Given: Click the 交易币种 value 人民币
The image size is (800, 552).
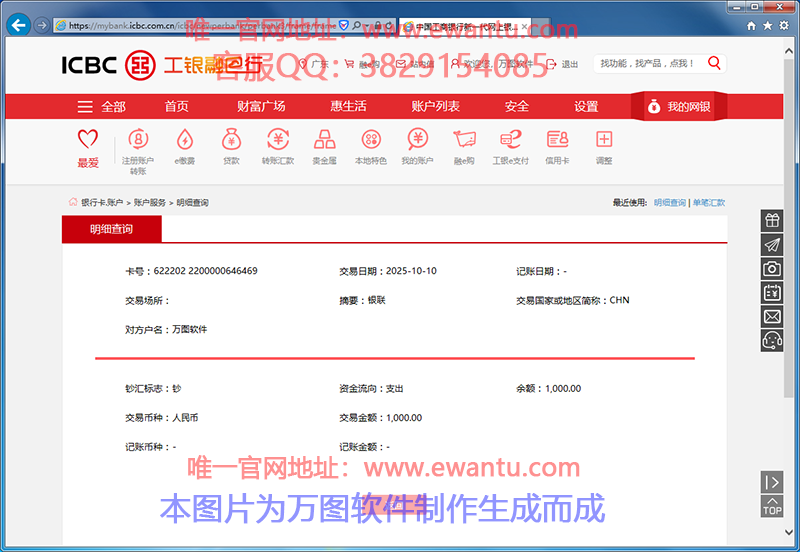Looking at the screenshot, I should pyautogui.click(x=185, y=418).
